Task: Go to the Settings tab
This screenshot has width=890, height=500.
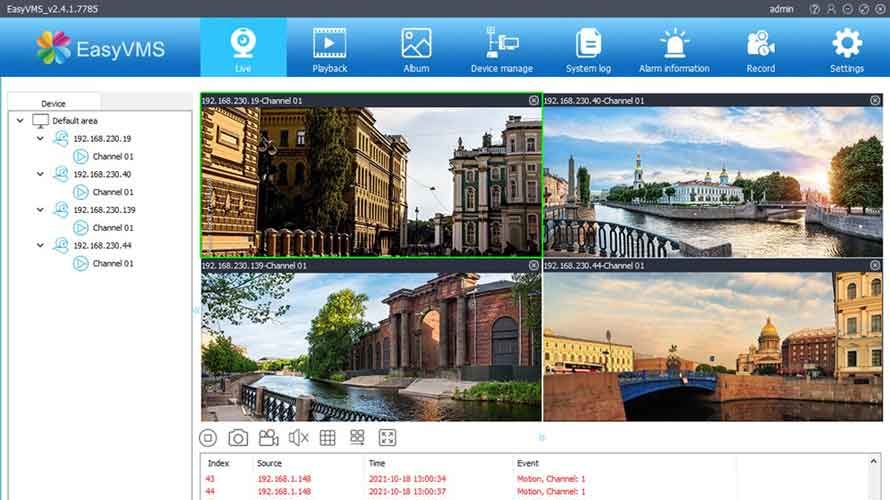Action: point(846,49)
